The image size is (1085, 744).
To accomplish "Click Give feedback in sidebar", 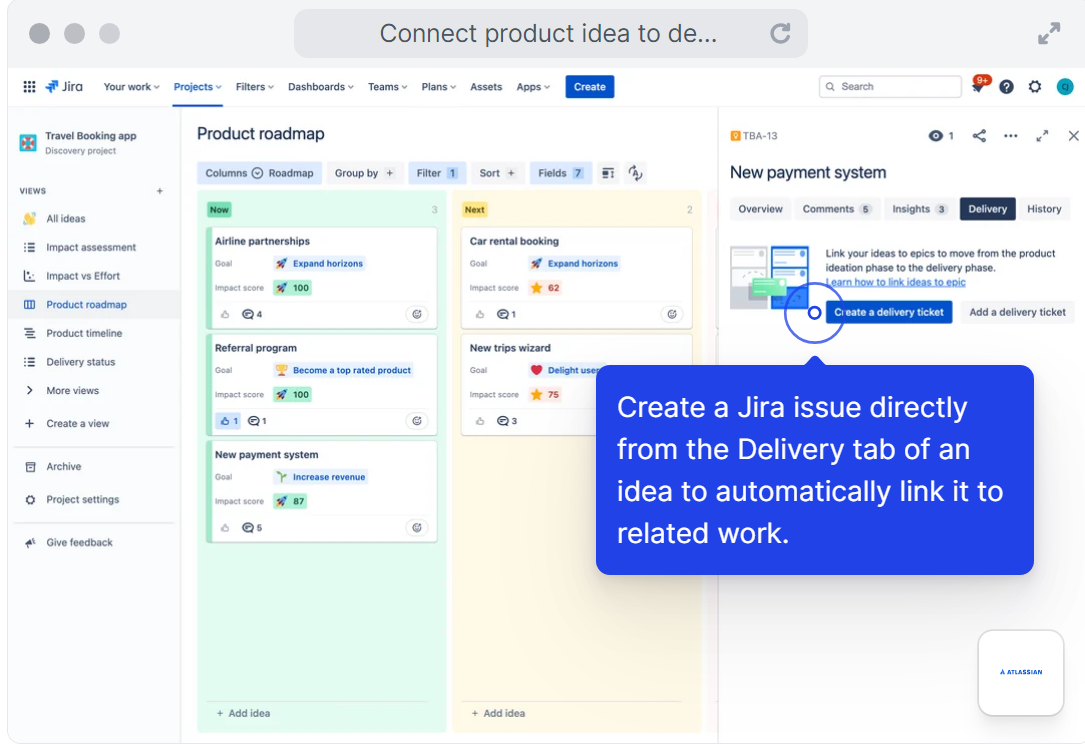I will [x=79, y=543].
